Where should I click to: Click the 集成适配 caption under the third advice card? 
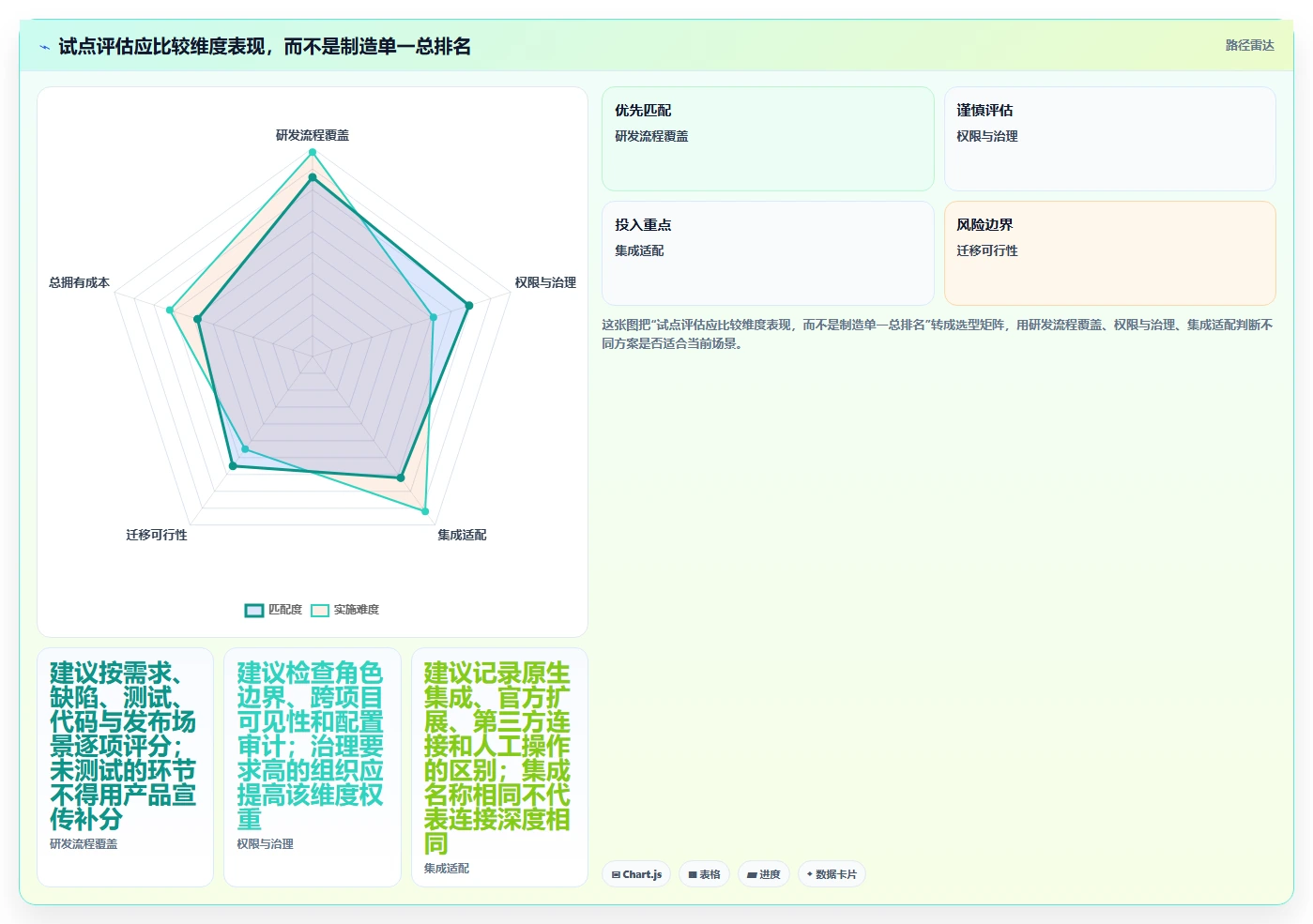click(446, 869)
